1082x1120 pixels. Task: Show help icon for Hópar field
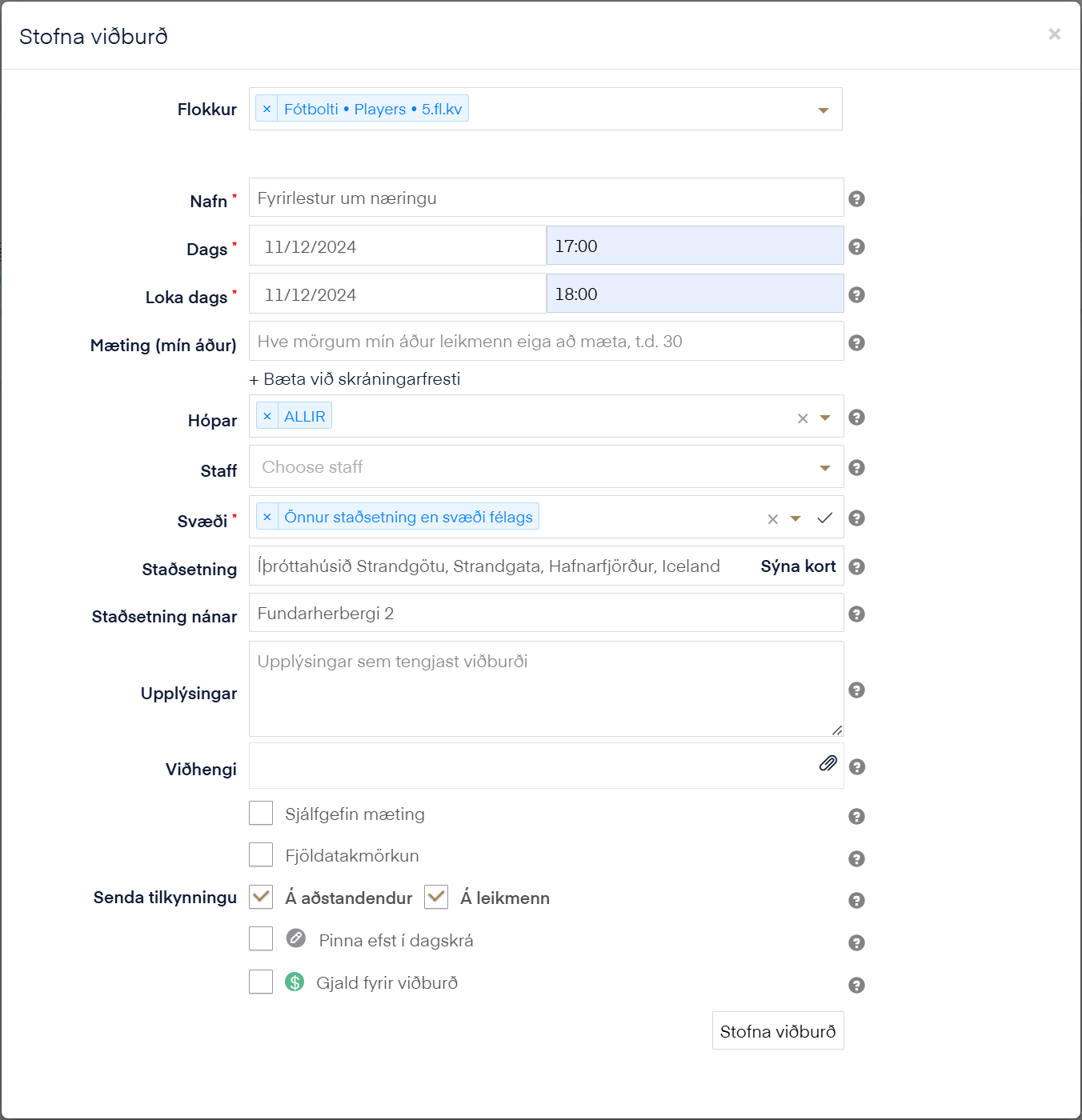856,417
